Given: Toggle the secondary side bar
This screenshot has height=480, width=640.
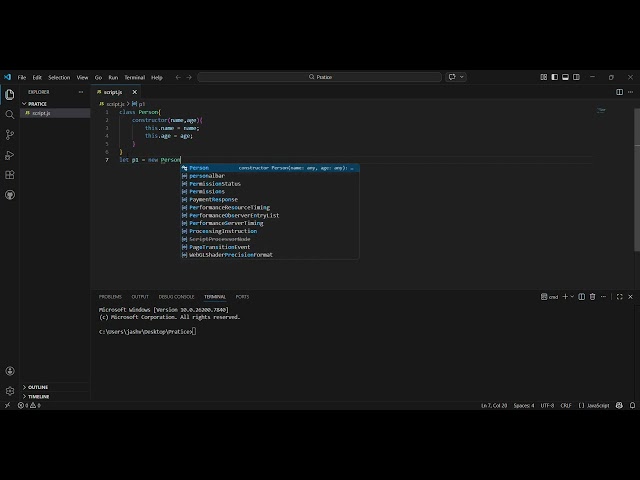Looking at the screenshot, I should tap(576, 77).
